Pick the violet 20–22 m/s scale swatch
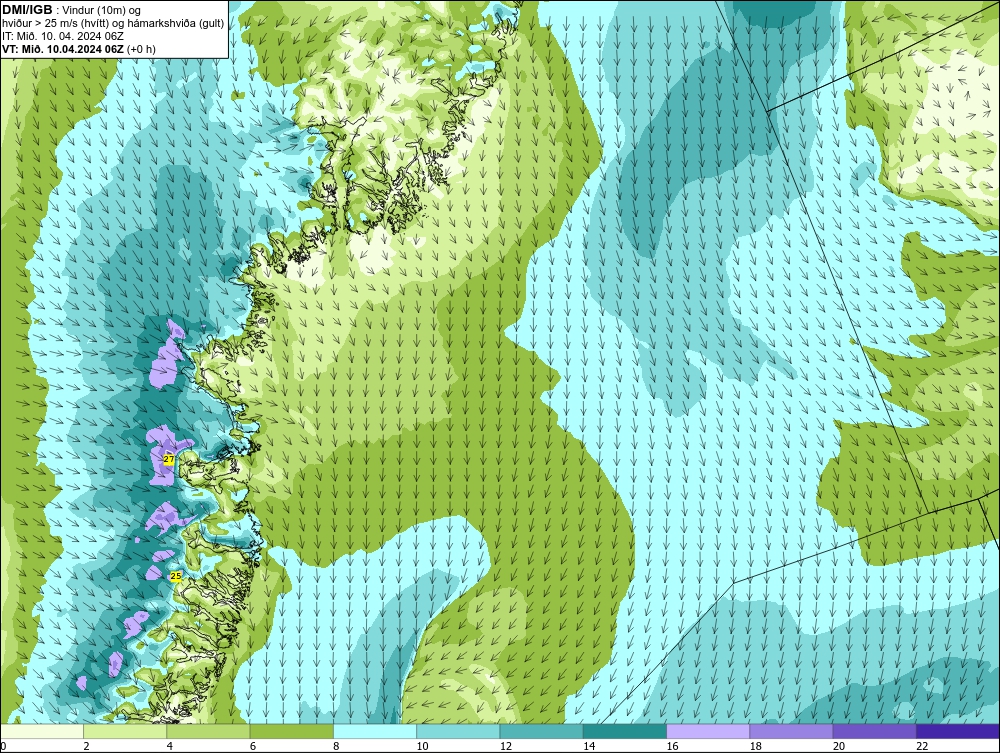The width and height of the screenshot is (1000, 753). (x=874, y=731)
